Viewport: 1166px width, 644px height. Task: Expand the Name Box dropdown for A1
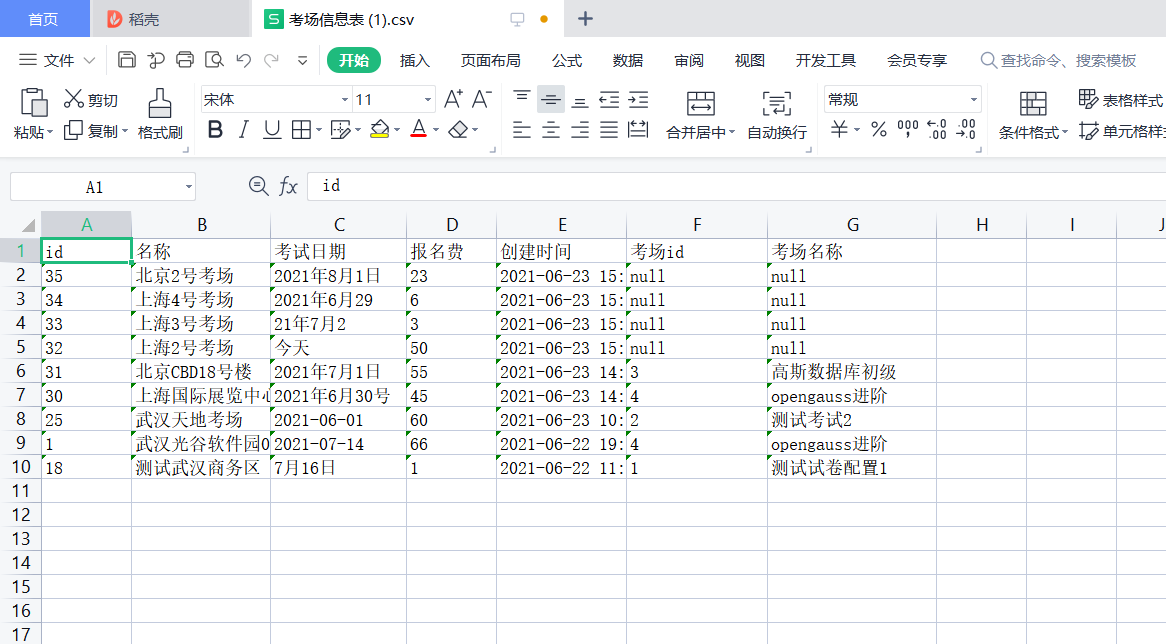tap(189, 187)
